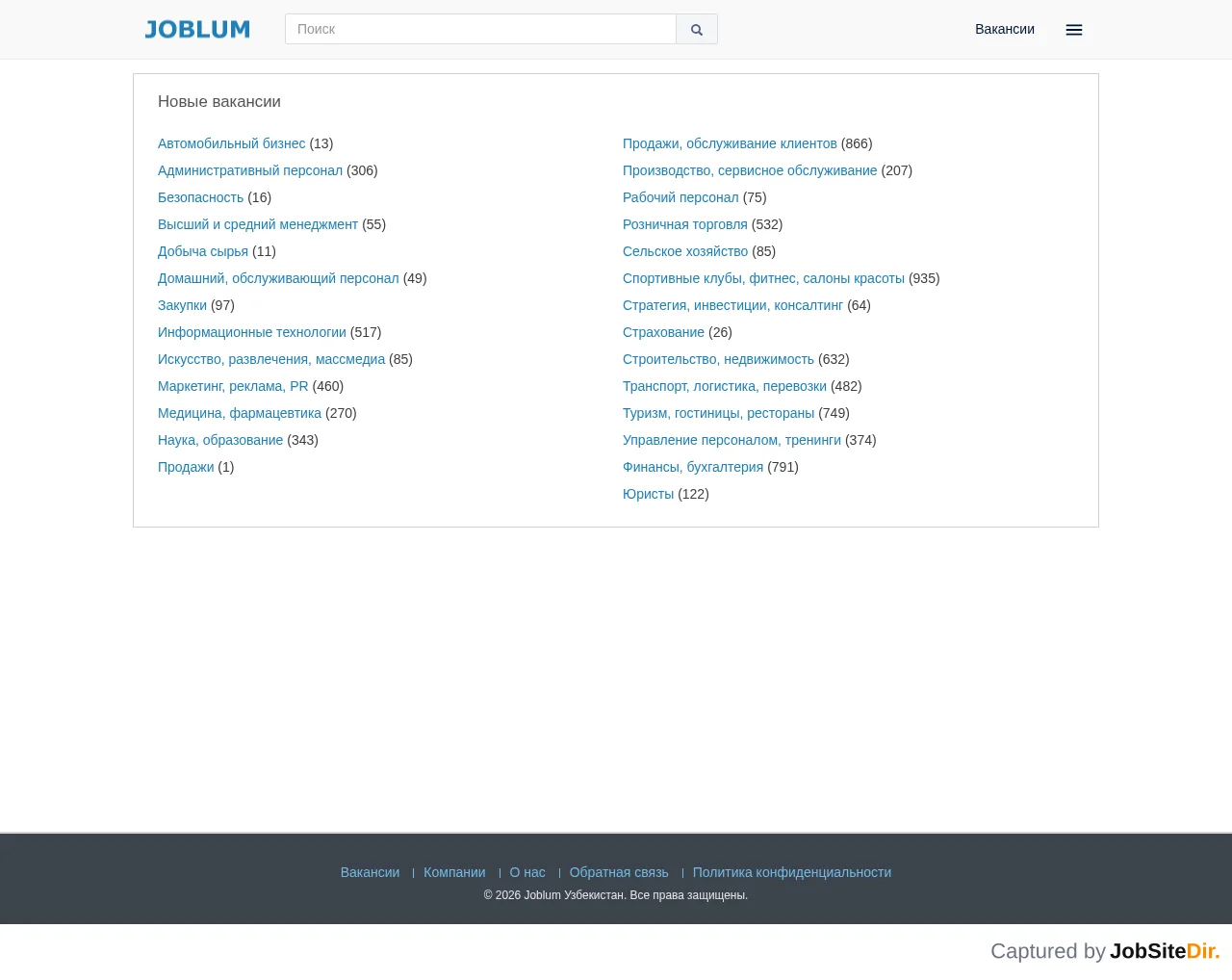Go to Розничная торговля vacancies

pyautogui.click(x=685, y=224)
